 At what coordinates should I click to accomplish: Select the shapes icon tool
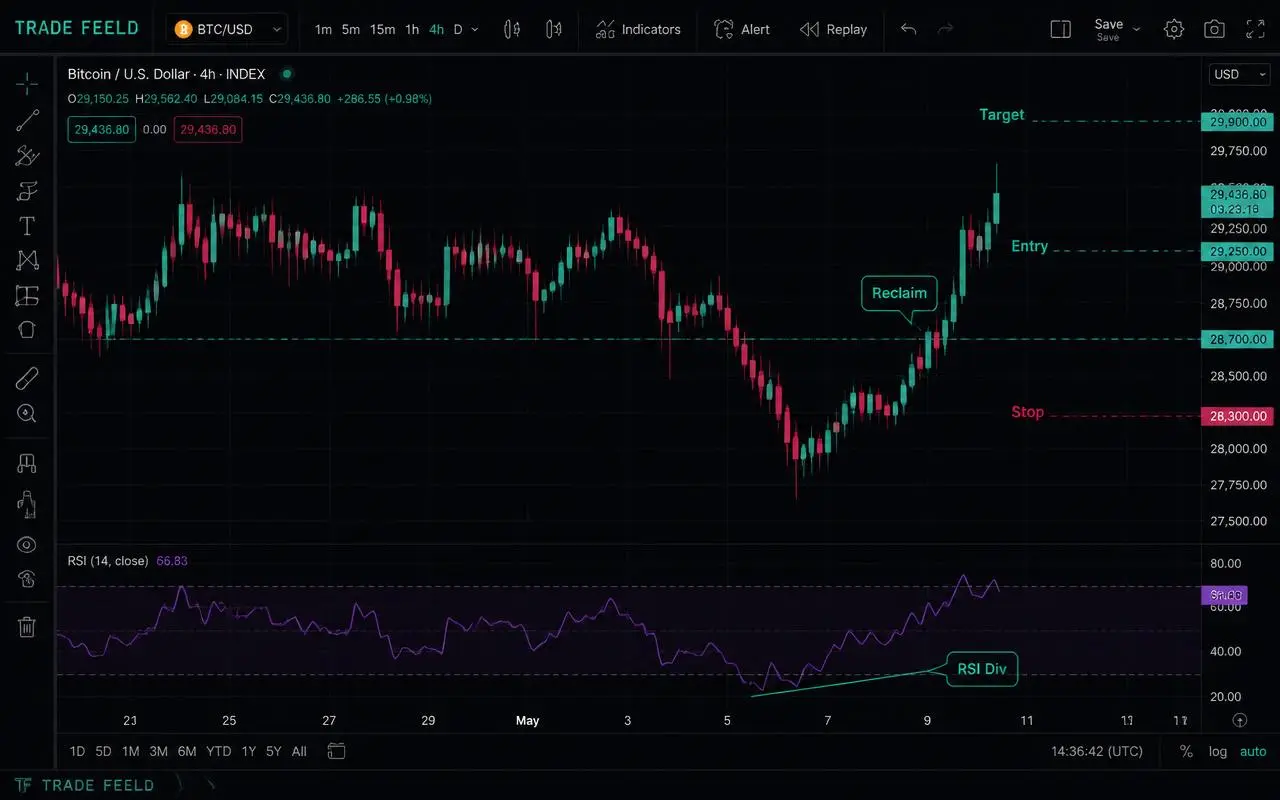point(27,330)
